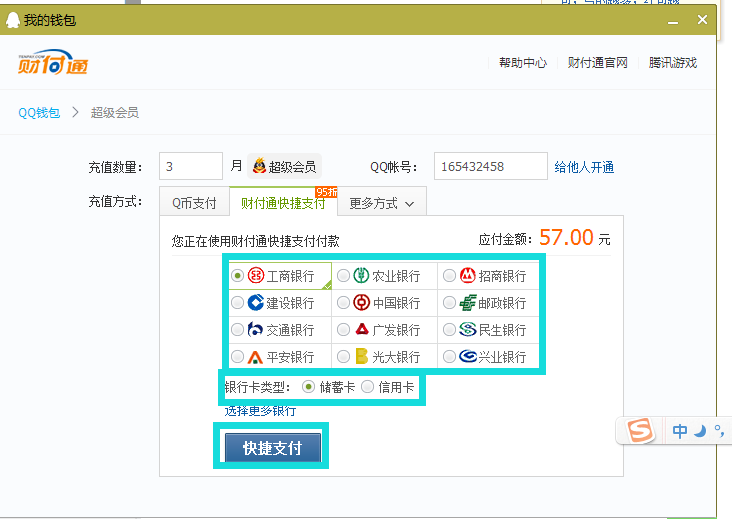The image size is (732, 519).
Task: Toggle the Sogou 中 Chinese mode indicator
Action: (680, 431)
